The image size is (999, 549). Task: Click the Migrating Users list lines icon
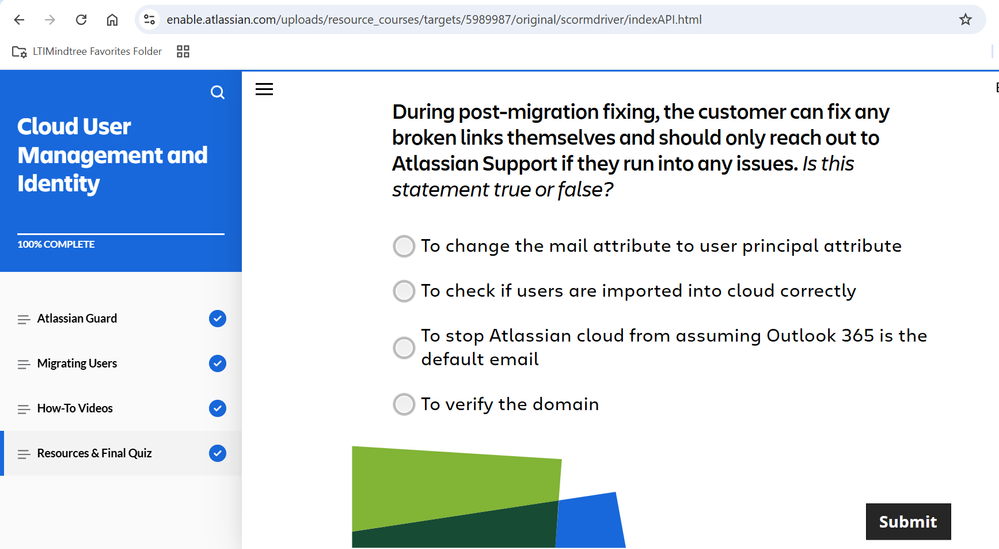(24, 364)
